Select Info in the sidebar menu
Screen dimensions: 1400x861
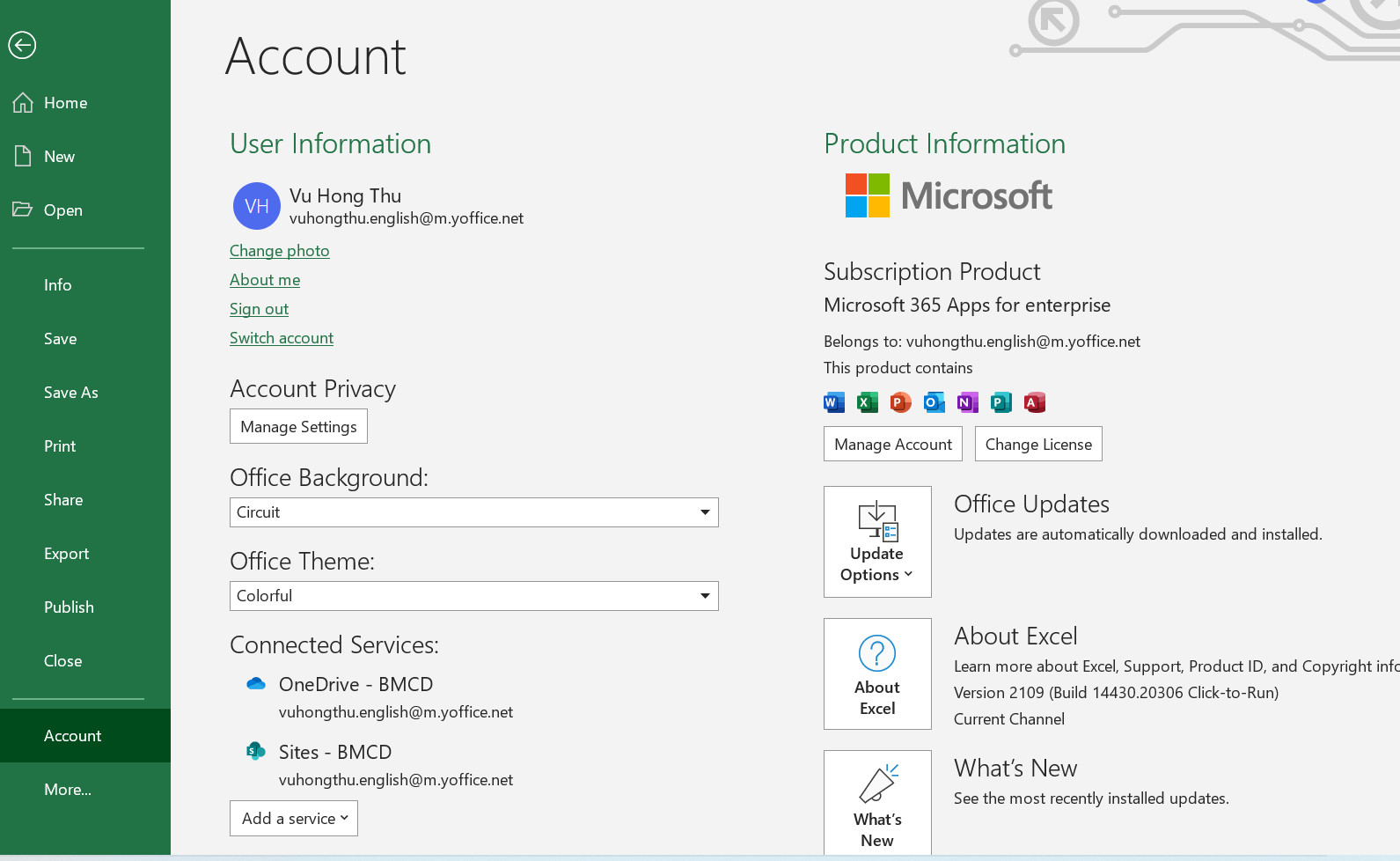58,285
